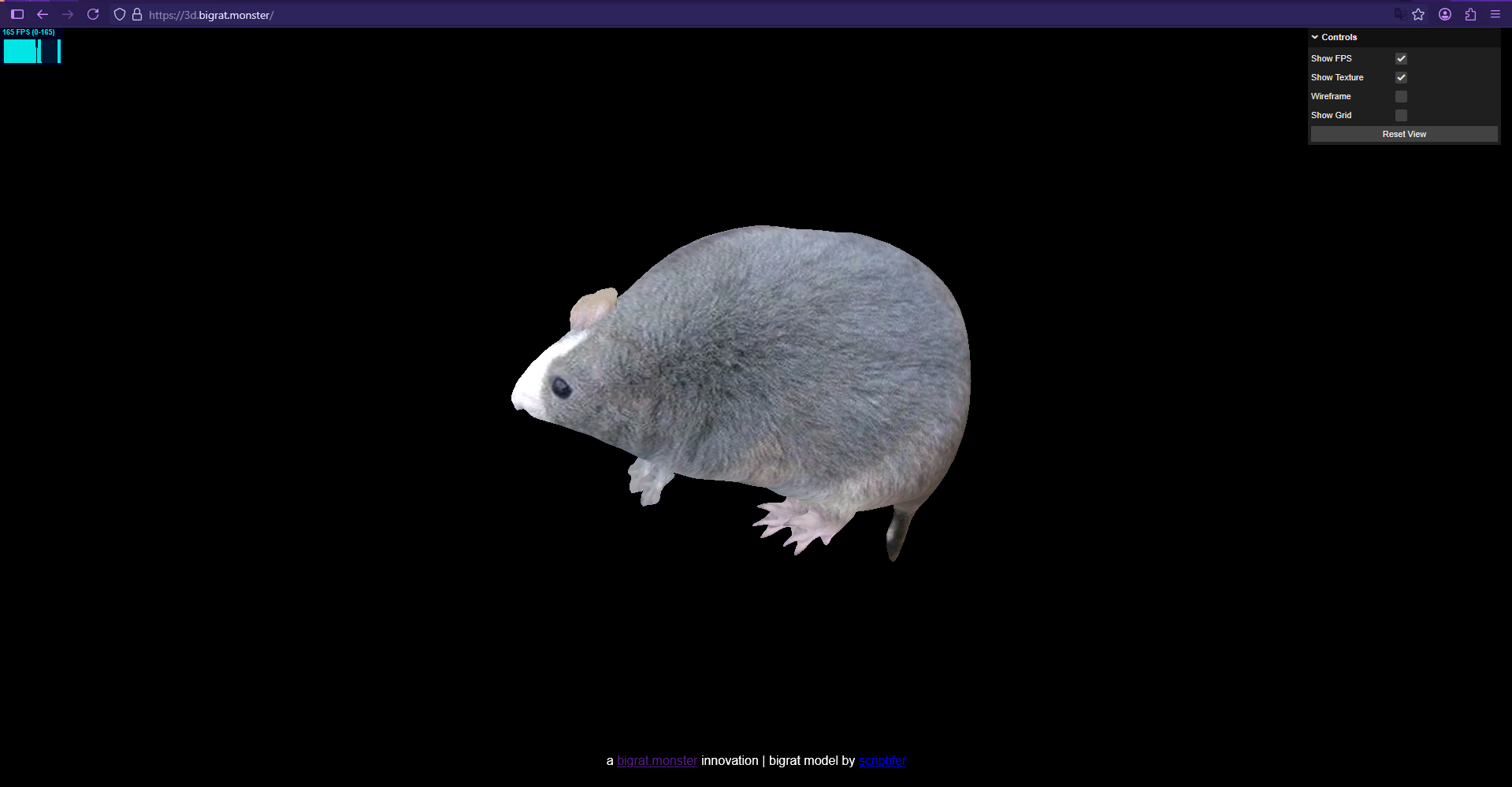Click the forward navigation arrow
1512x787 pixels.
tap(68, 14)
